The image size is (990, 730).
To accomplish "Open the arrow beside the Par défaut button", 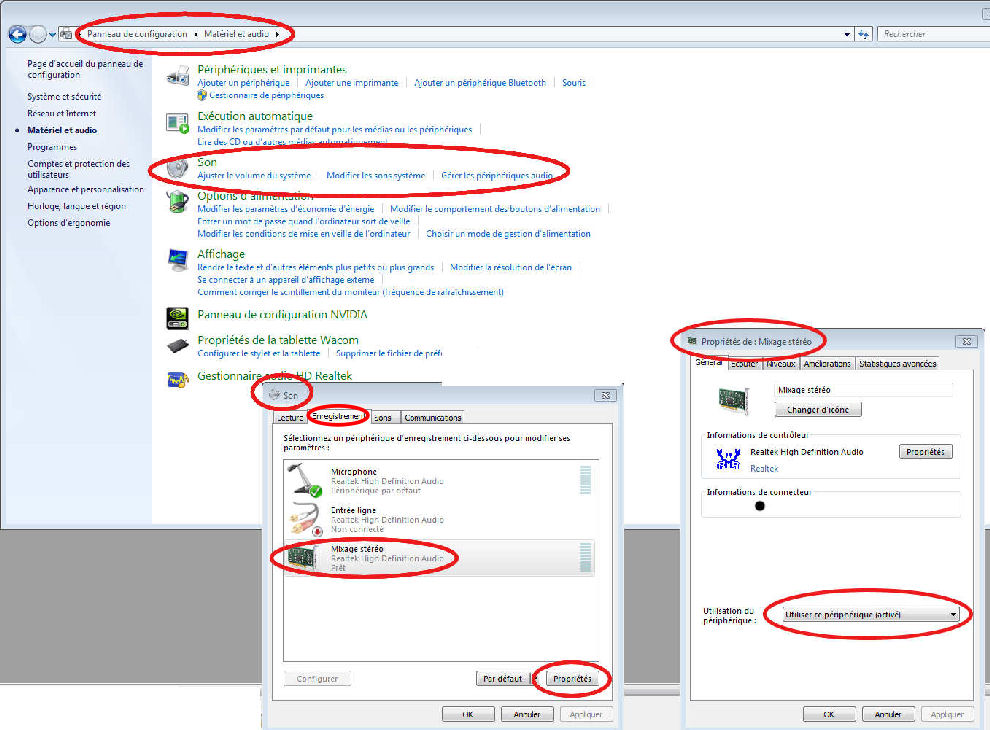I will [x=535, y=679].
